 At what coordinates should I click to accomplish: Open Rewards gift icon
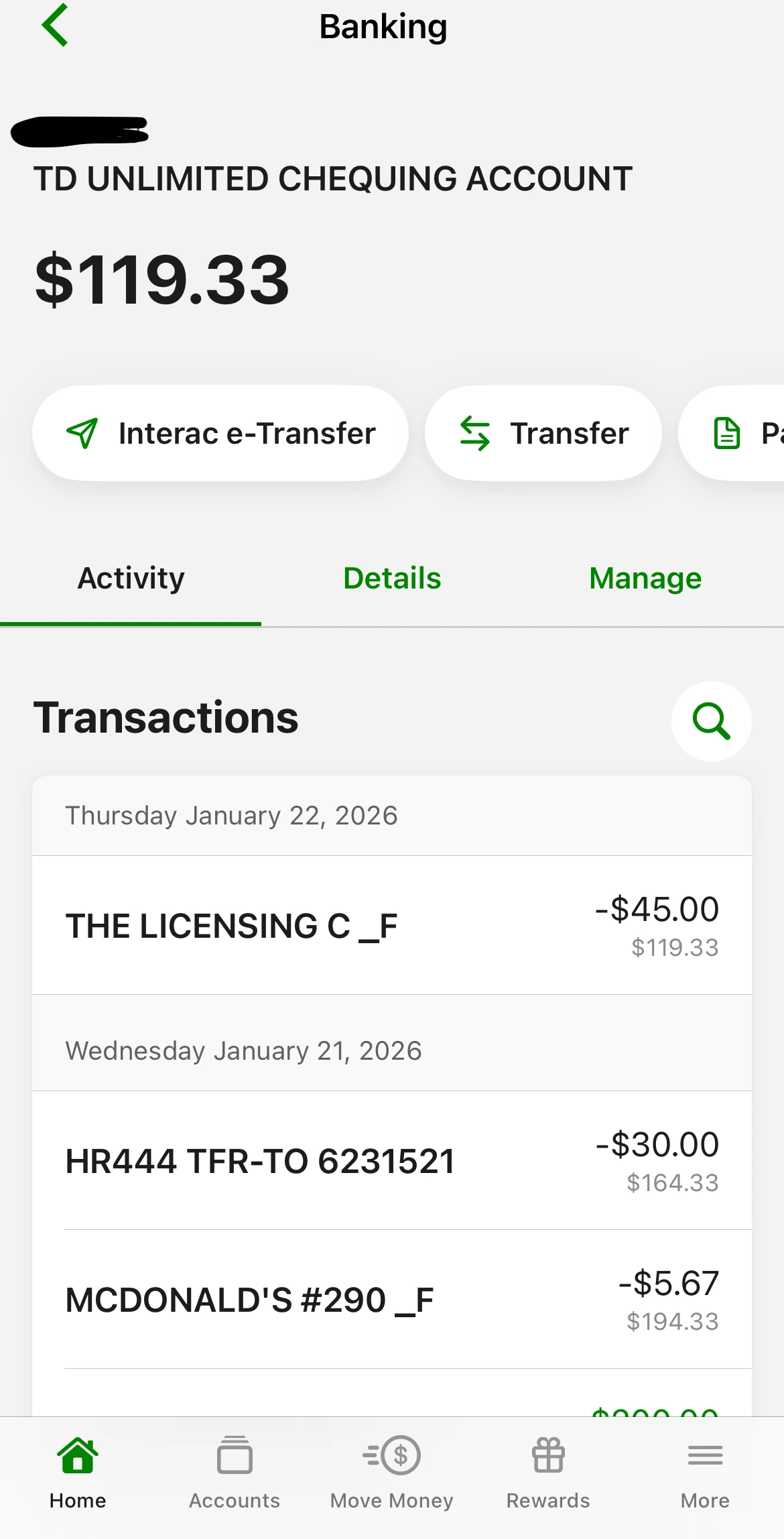pos(548,1456)
